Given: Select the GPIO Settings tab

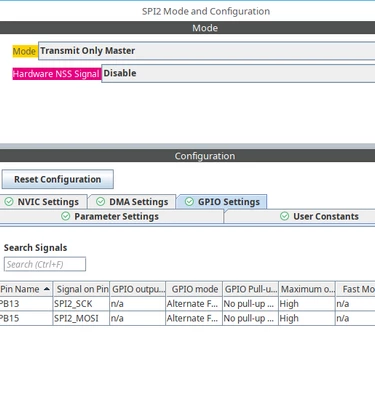Looking at the screenshot, I should (222, 202).
